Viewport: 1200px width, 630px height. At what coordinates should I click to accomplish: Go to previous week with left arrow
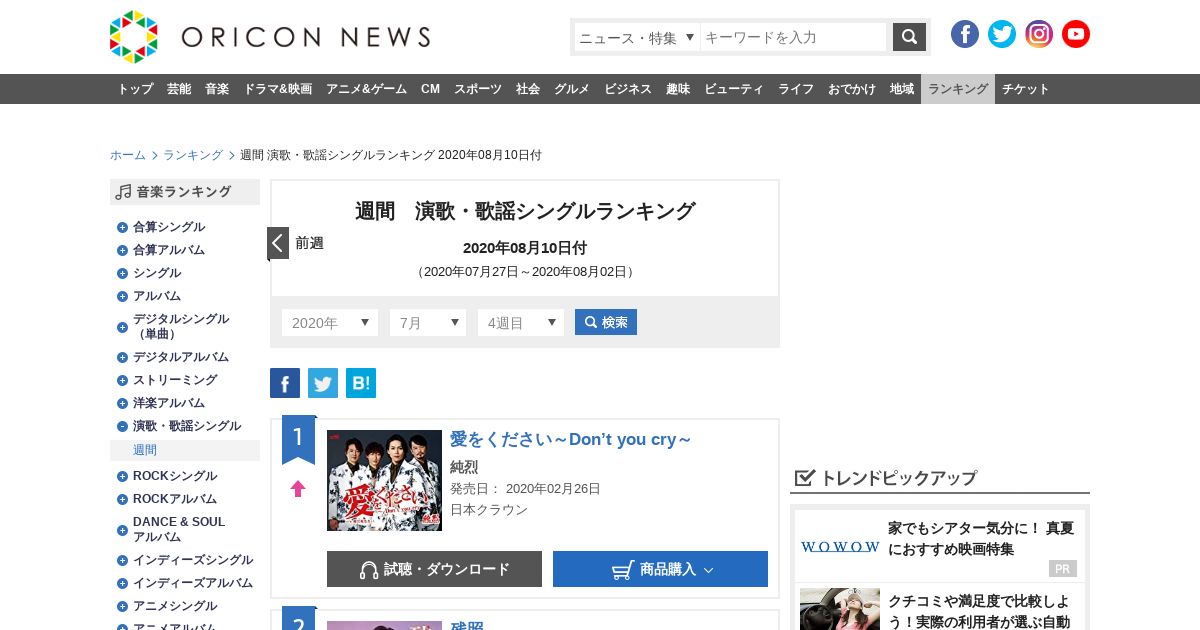278,243
